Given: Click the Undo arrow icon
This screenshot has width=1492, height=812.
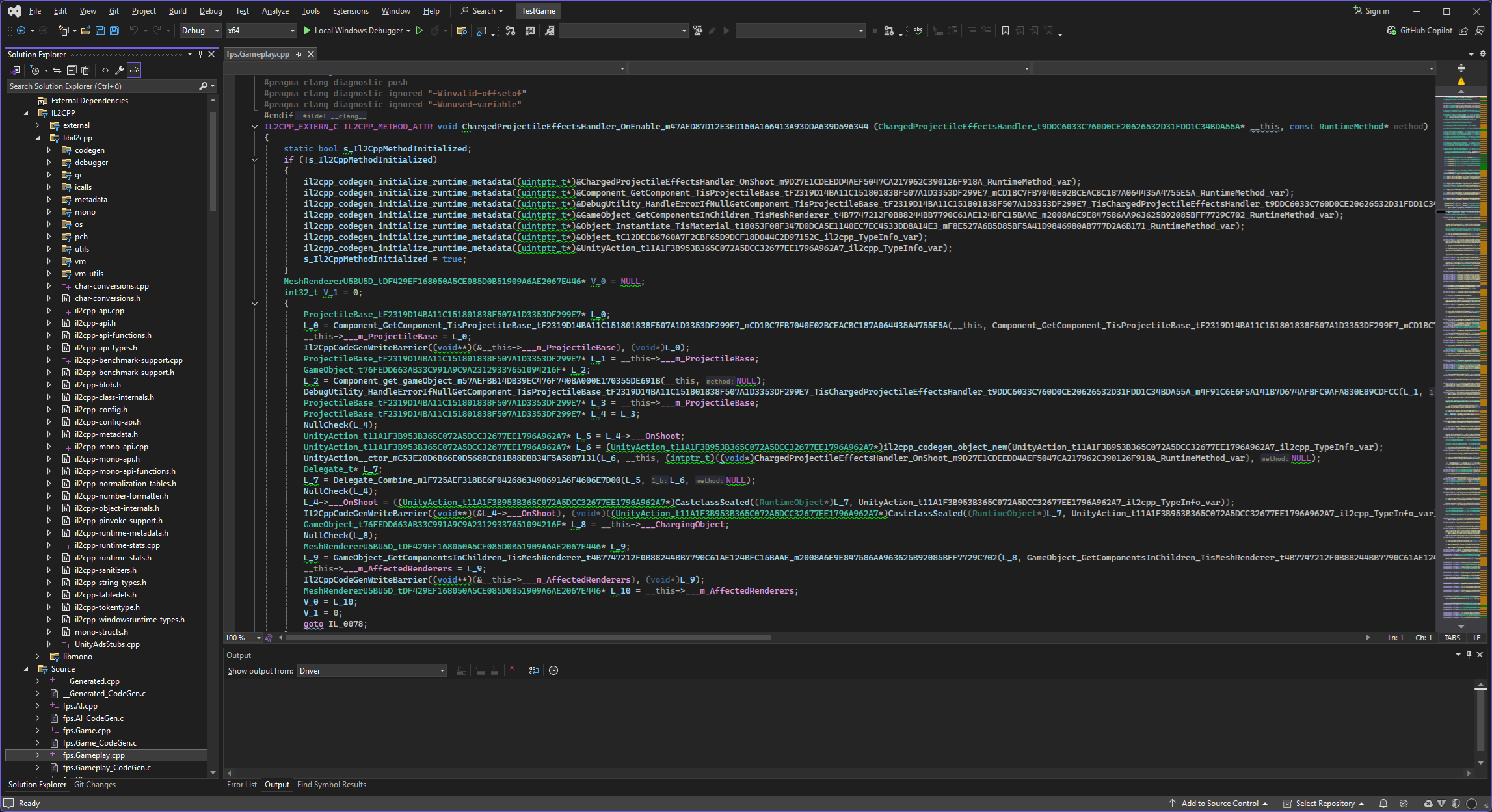Looking at the screenshot, I should [133, 31].
